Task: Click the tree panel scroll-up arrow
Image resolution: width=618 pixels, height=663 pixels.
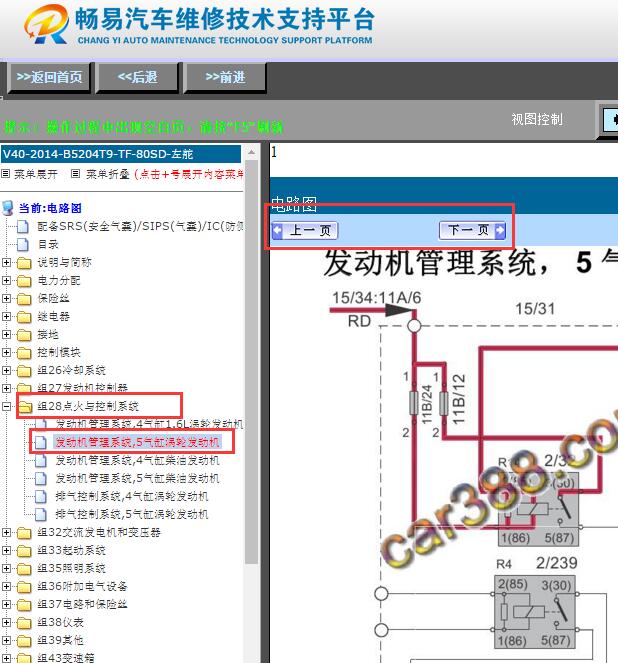Action: (252, 152)
